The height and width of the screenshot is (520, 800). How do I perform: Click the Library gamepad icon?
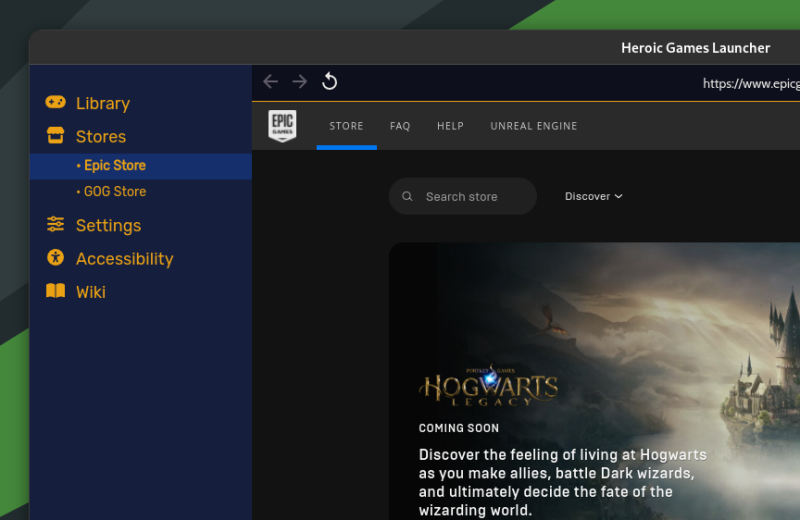[55, 102]
